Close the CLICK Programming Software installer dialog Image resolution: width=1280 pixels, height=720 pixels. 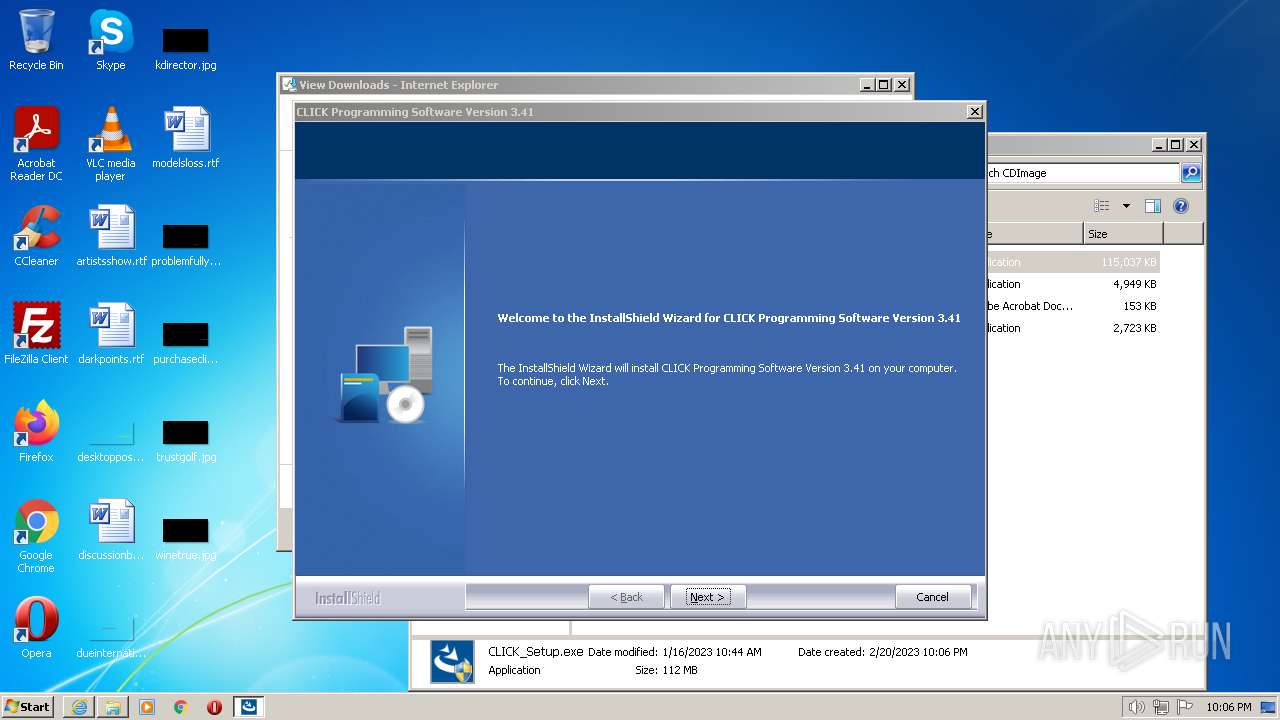pos(975,112)
